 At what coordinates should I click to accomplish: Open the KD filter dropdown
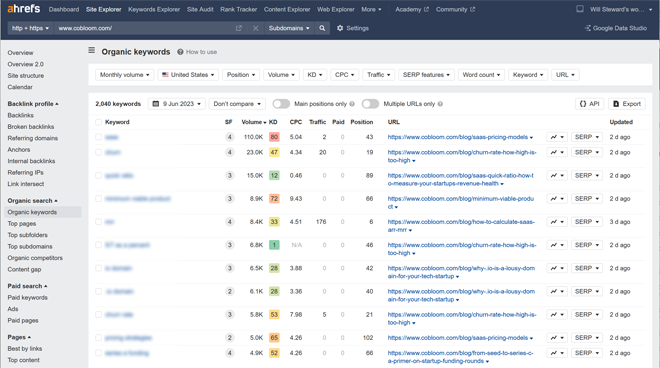pyautogui.click(x=314, y=75)
